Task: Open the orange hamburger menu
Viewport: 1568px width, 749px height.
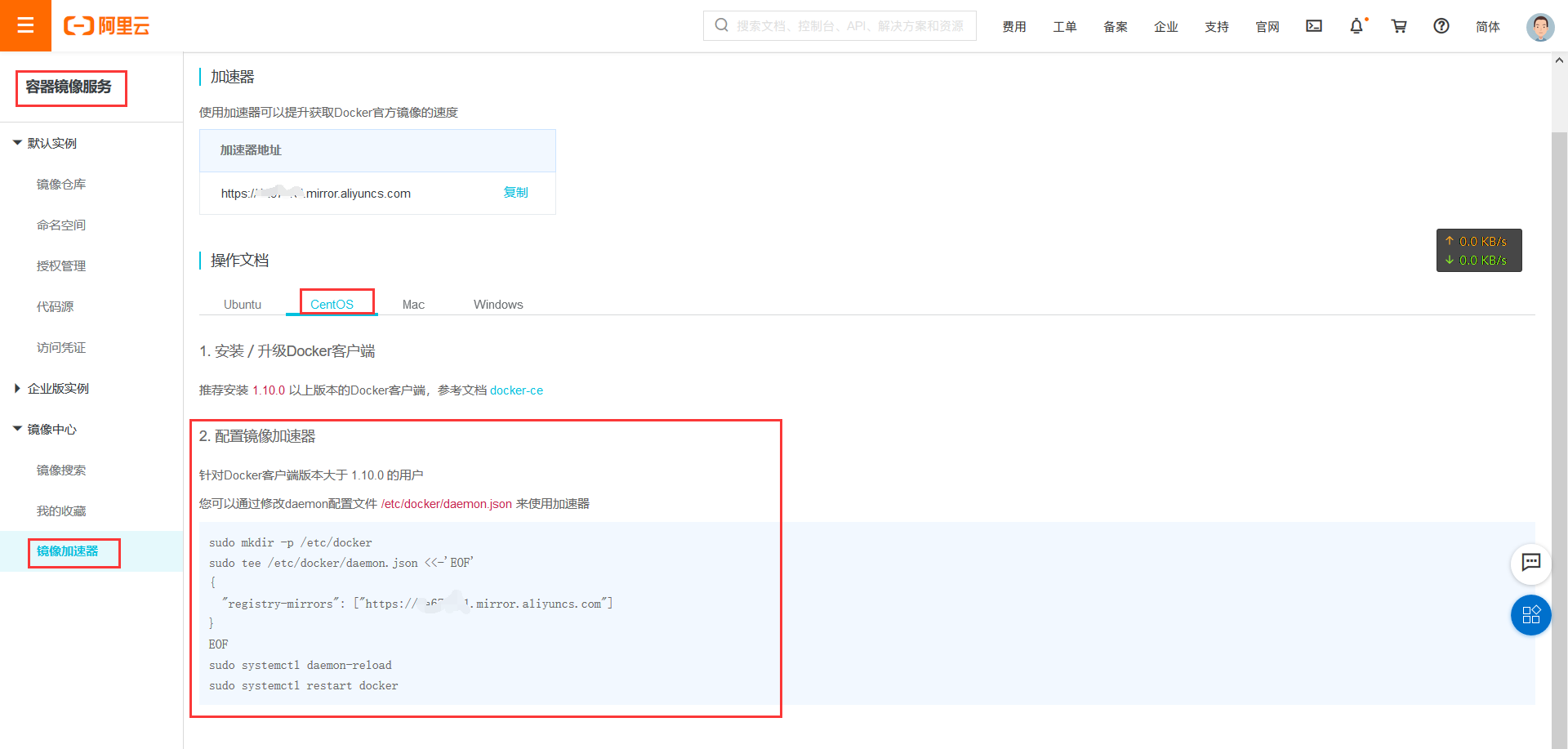Action: point(25,25)
